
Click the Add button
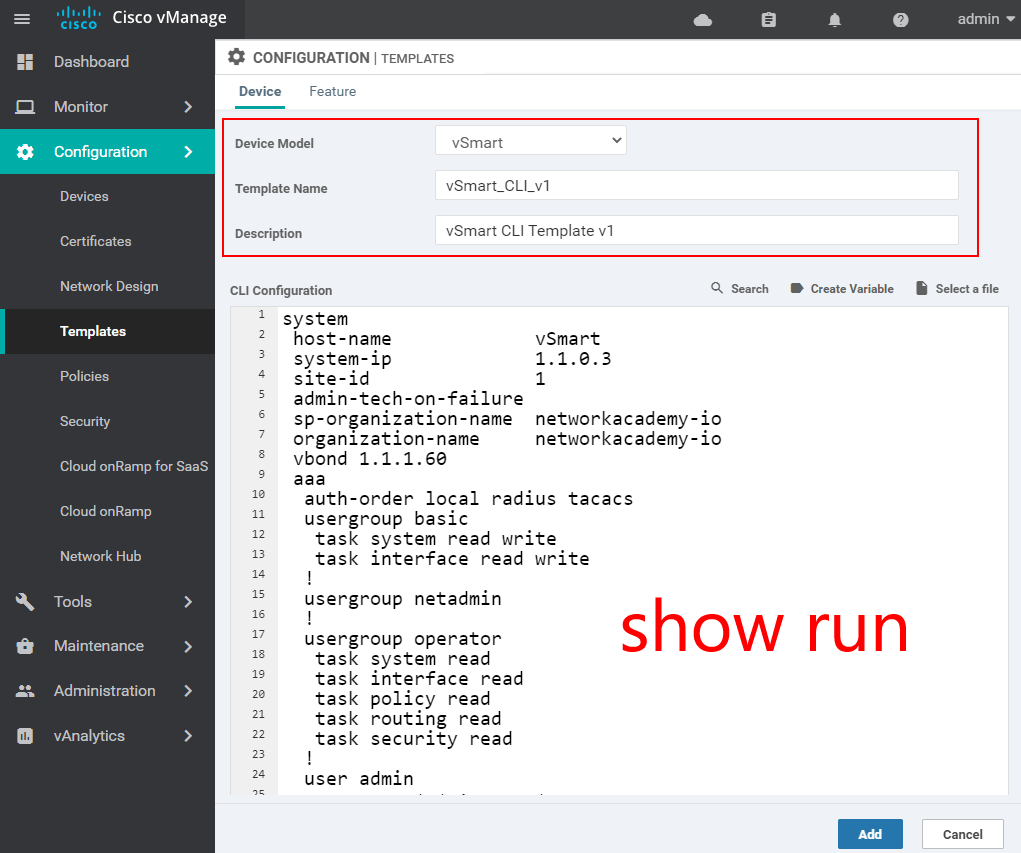869,833
